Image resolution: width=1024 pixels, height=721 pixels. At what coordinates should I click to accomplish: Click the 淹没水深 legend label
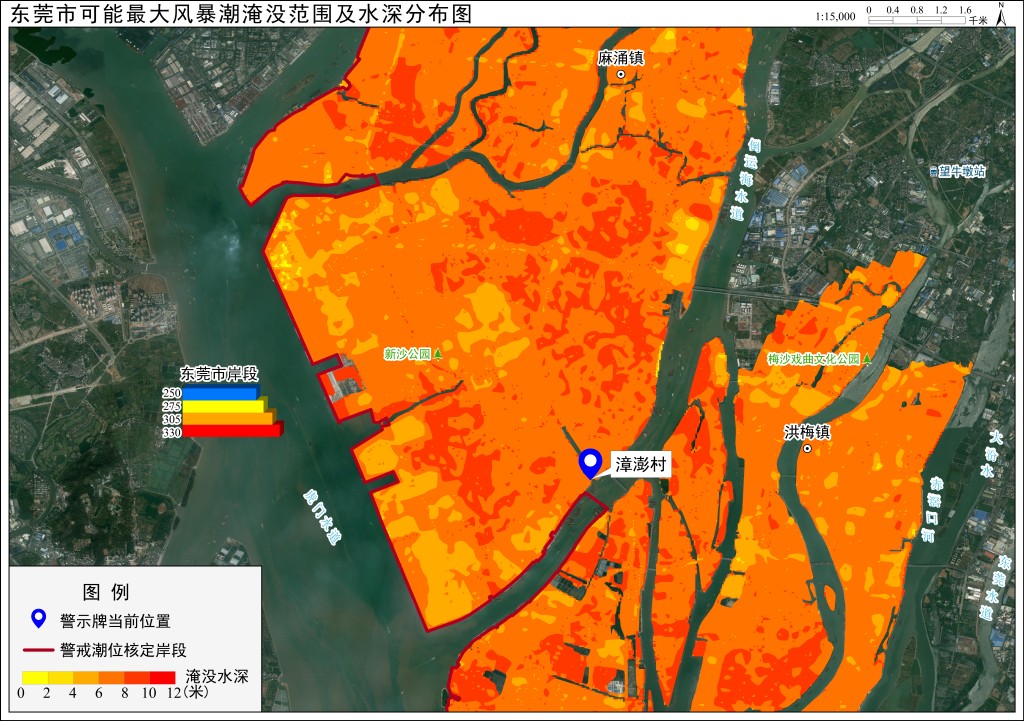click(217, 676)
